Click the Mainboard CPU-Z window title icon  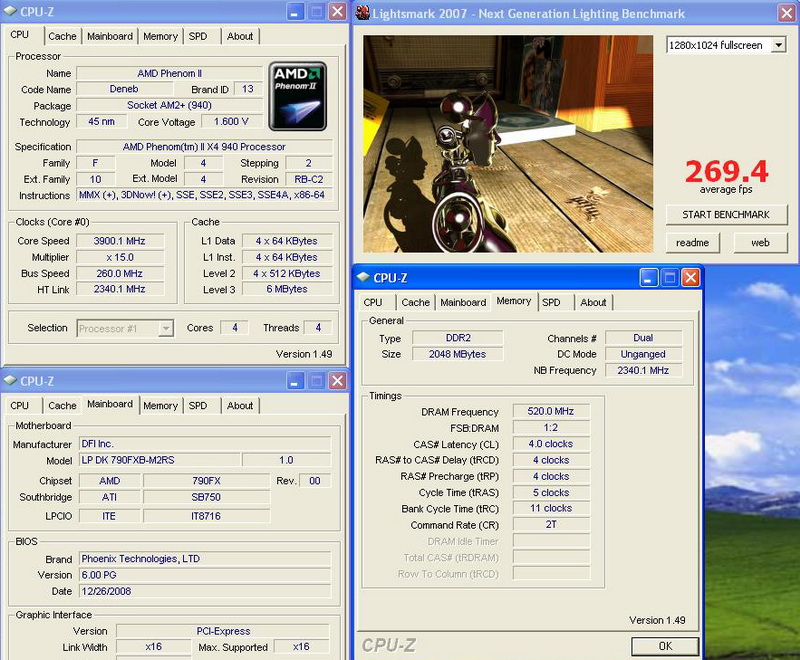pos(10,380)
